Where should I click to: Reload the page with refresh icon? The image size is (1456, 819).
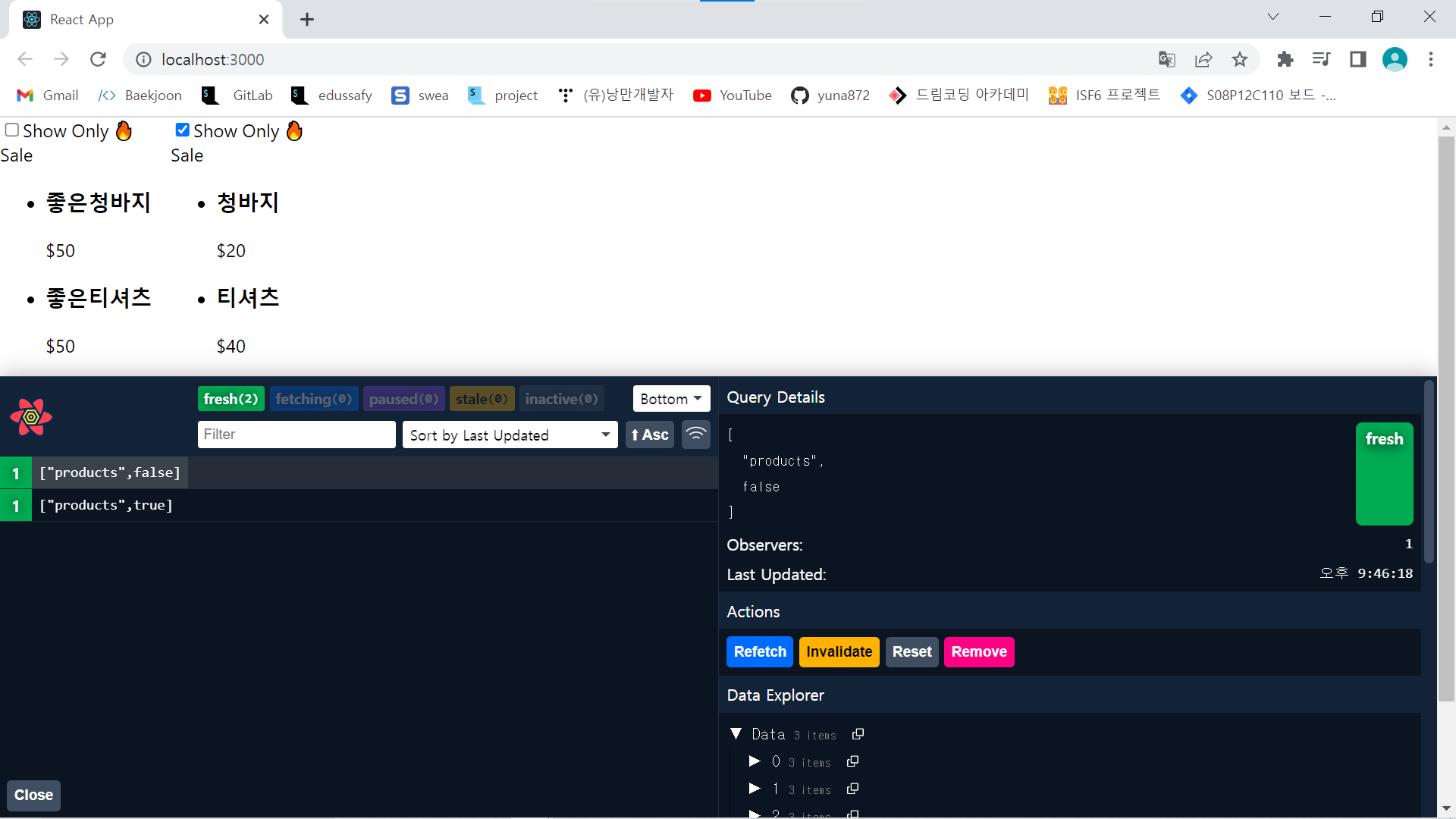(x=98, y=59)
